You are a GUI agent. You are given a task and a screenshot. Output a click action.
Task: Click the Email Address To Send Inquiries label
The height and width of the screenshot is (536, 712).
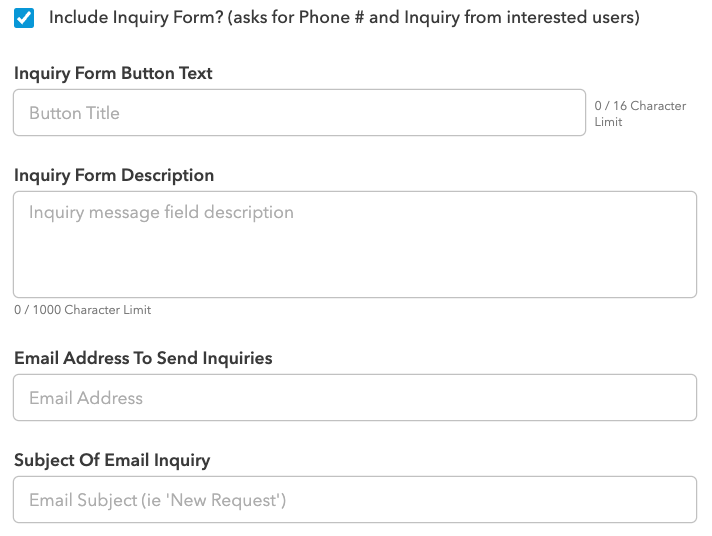pos(143,358)
